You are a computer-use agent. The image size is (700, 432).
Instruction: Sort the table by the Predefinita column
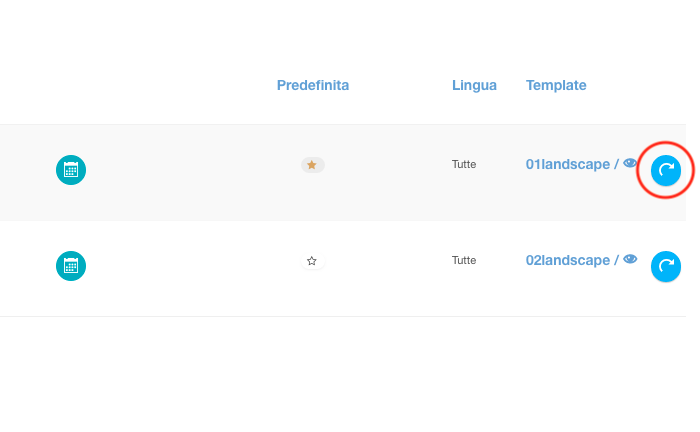tap(312, 85)
